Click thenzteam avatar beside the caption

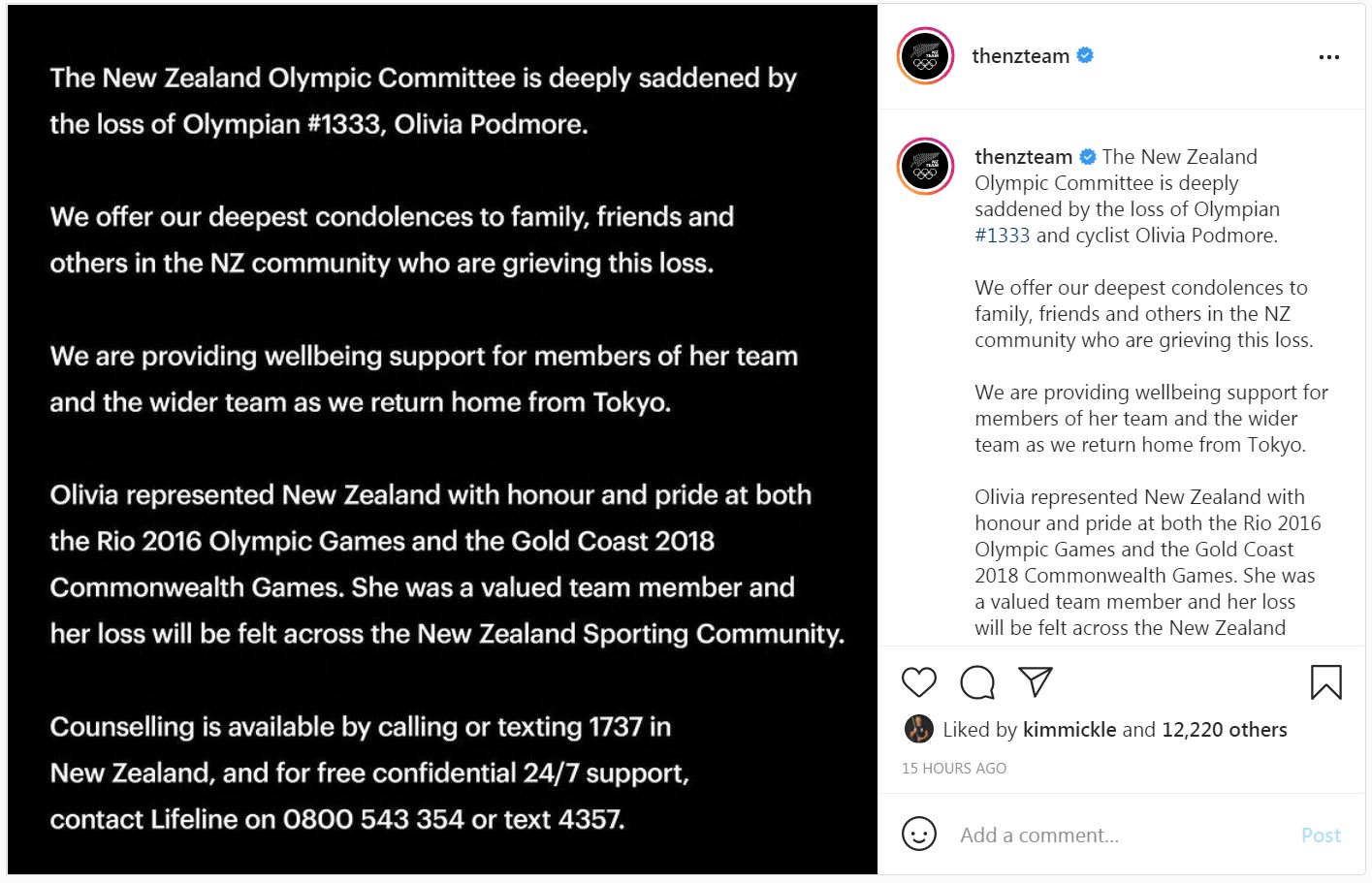[x=926, y=167]
